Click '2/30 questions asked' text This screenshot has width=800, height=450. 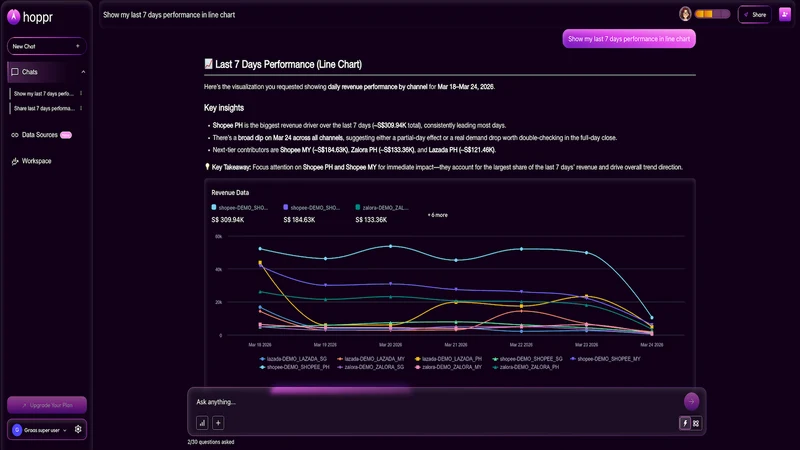211,442
